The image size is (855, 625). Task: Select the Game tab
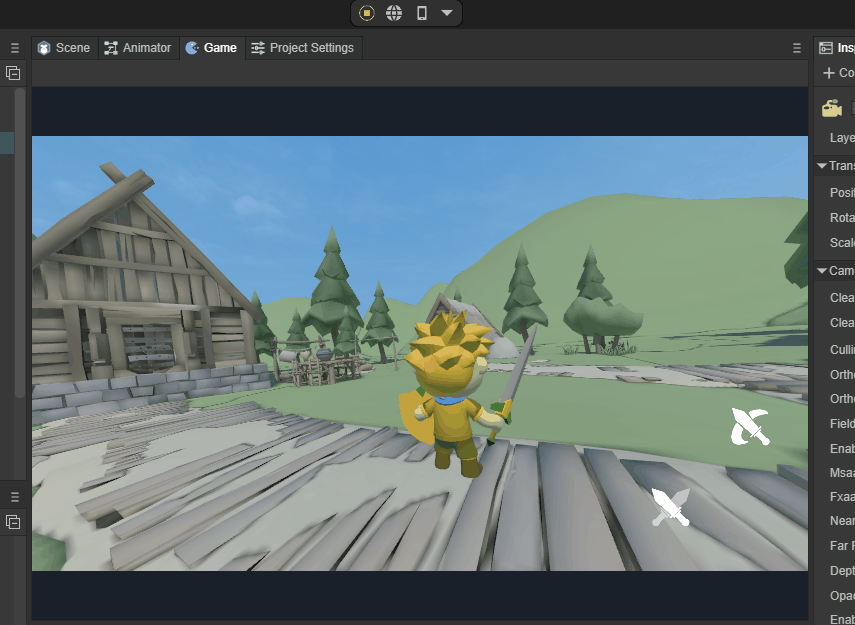tap(211, 48)
